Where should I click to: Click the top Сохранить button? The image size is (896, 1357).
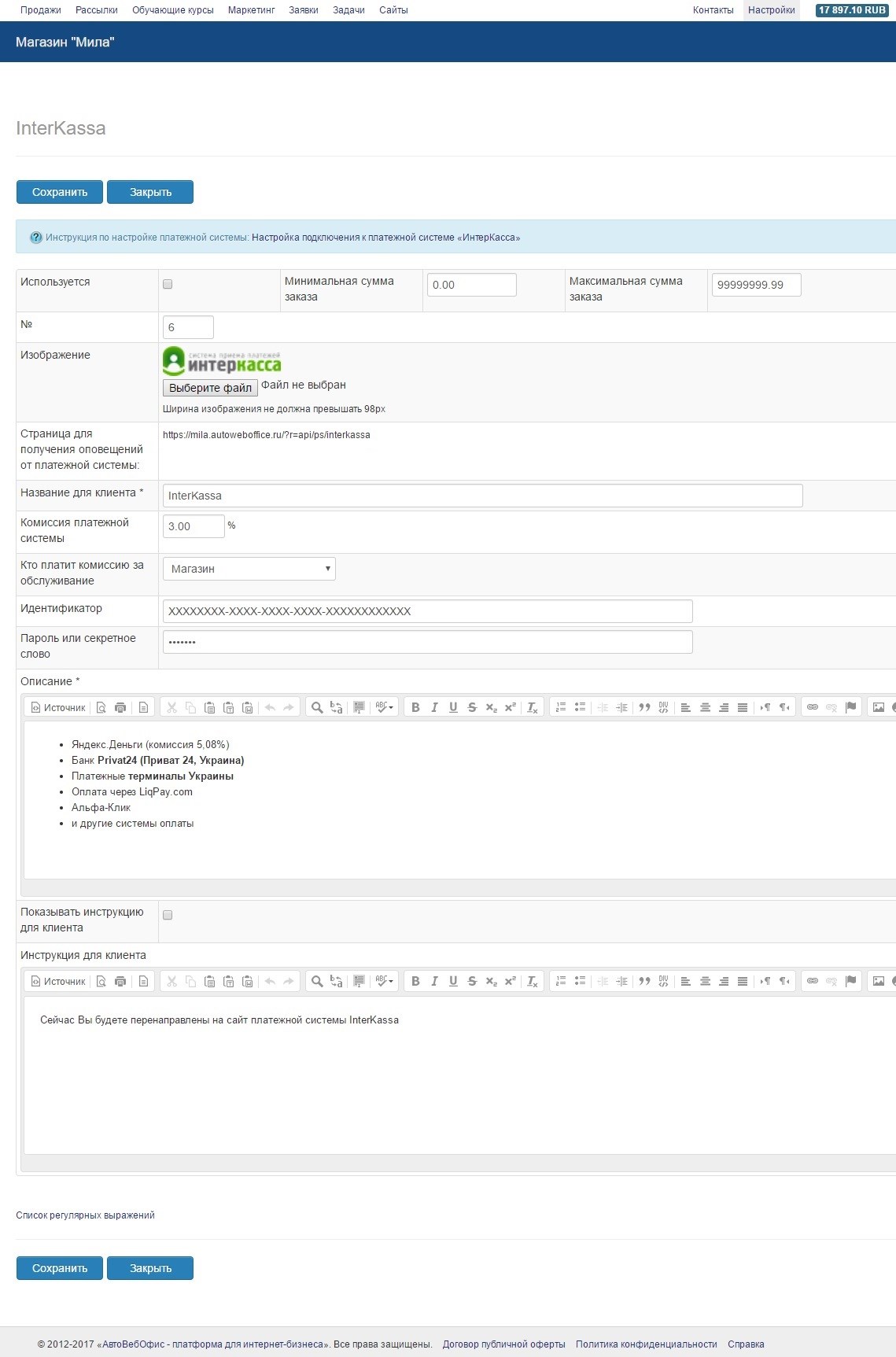60,192
